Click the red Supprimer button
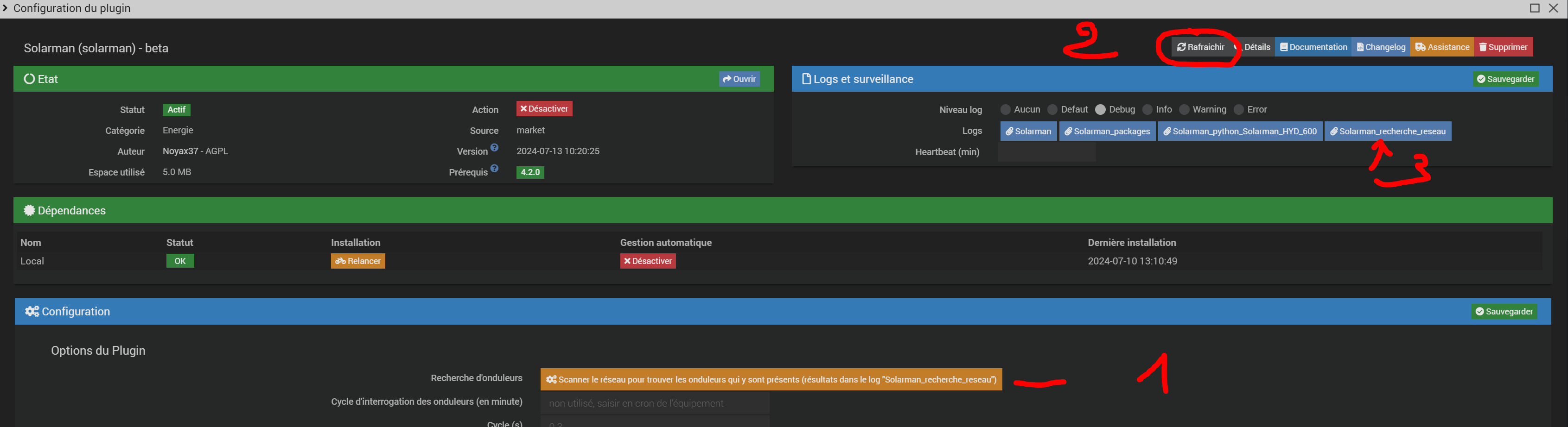 tap(1504, 47)
